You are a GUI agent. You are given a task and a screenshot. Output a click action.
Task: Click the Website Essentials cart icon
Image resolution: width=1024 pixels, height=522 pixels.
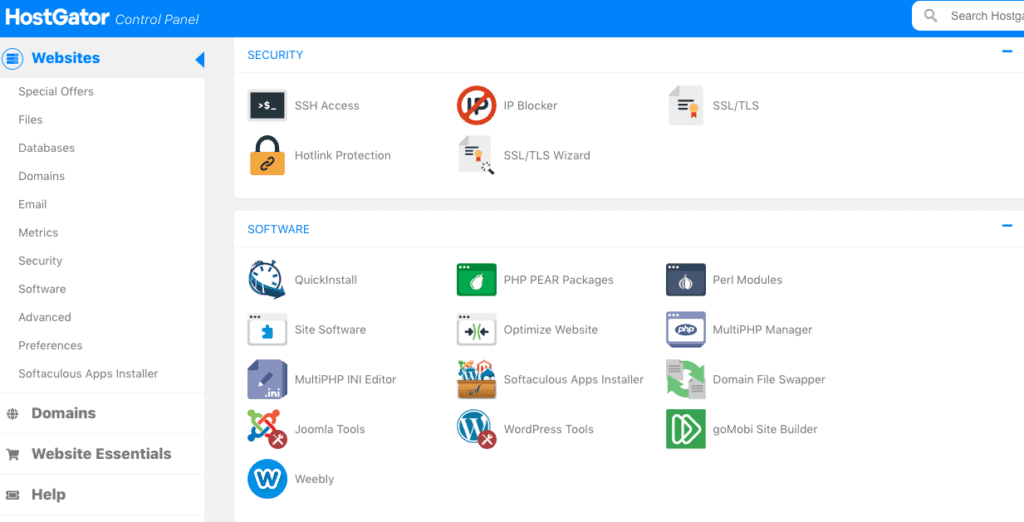pos(12,455)
